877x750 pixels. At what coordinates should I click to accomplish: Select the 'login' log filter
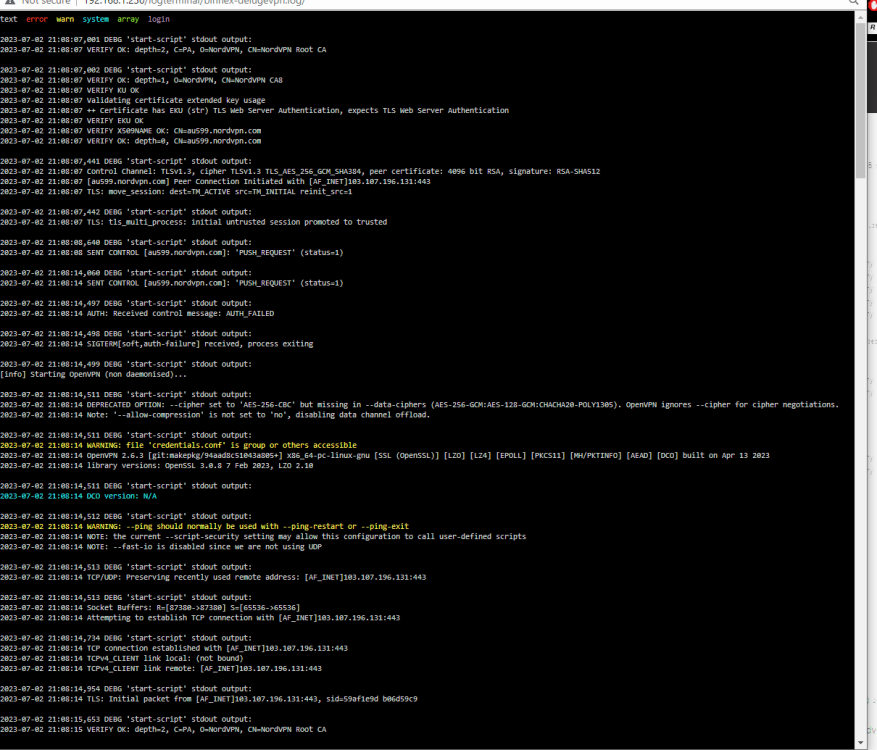(159, 19)
